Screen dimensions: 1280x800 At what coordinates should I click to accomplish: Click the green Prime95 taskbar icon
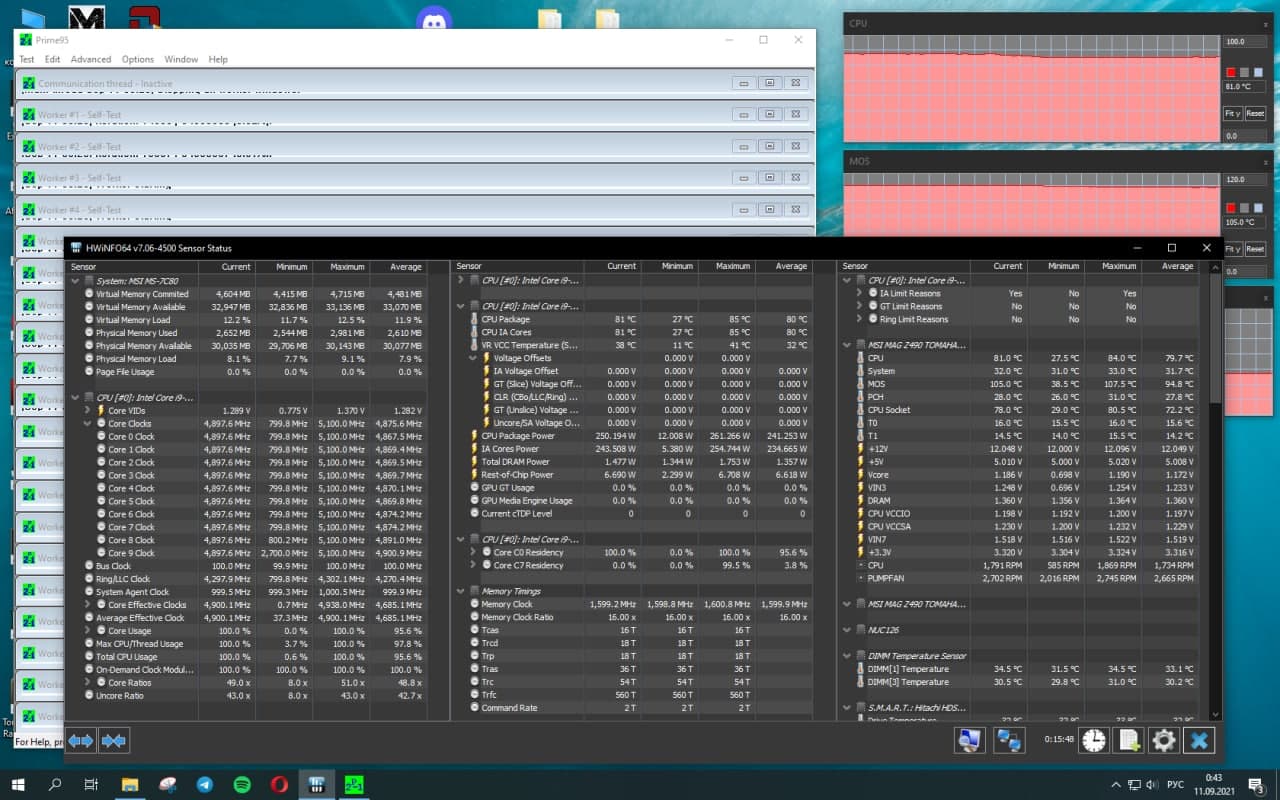[x=354, y=784]
